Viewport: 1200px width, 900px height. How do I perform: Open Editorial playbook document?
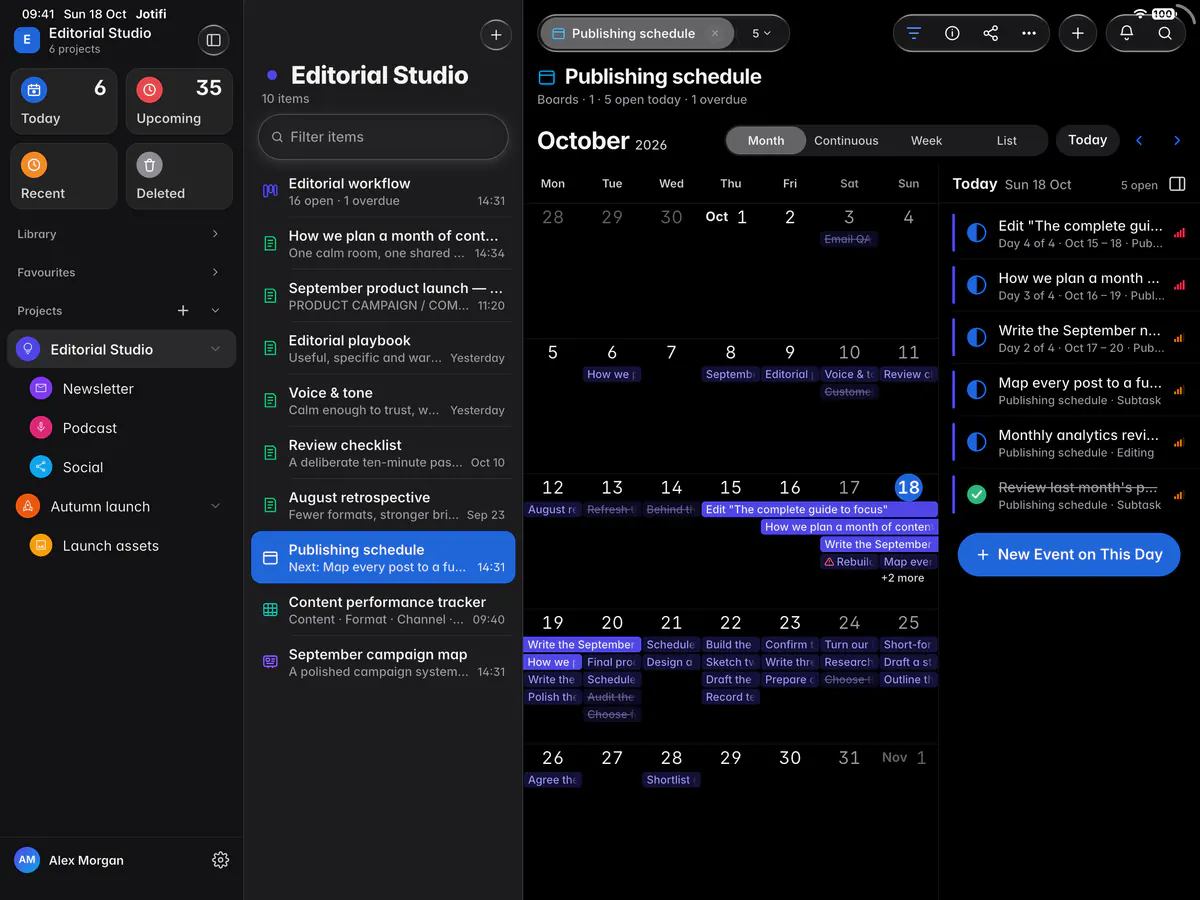click(383, 348)
